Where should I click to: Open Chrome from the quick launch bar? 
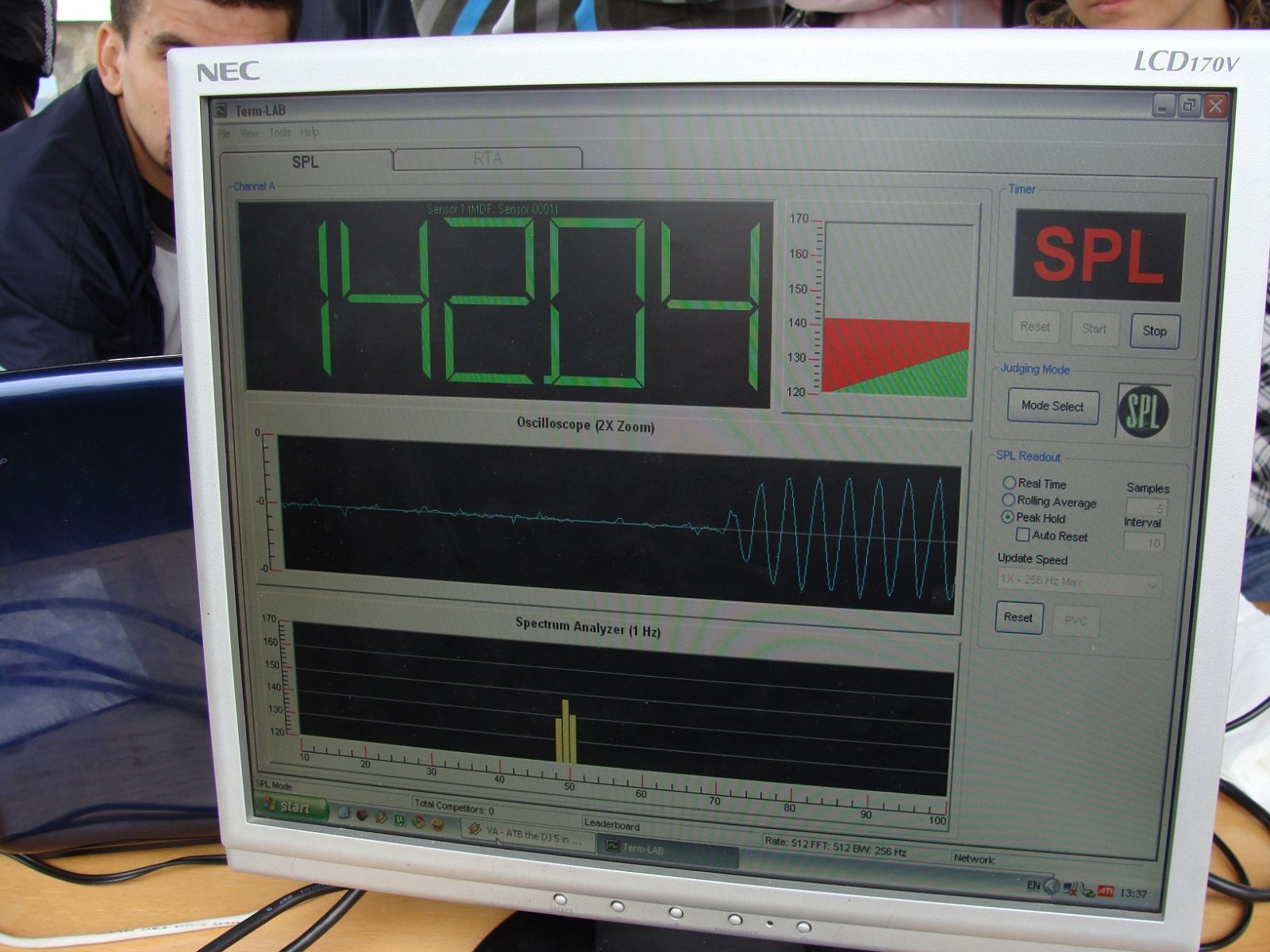click(418, 821)
